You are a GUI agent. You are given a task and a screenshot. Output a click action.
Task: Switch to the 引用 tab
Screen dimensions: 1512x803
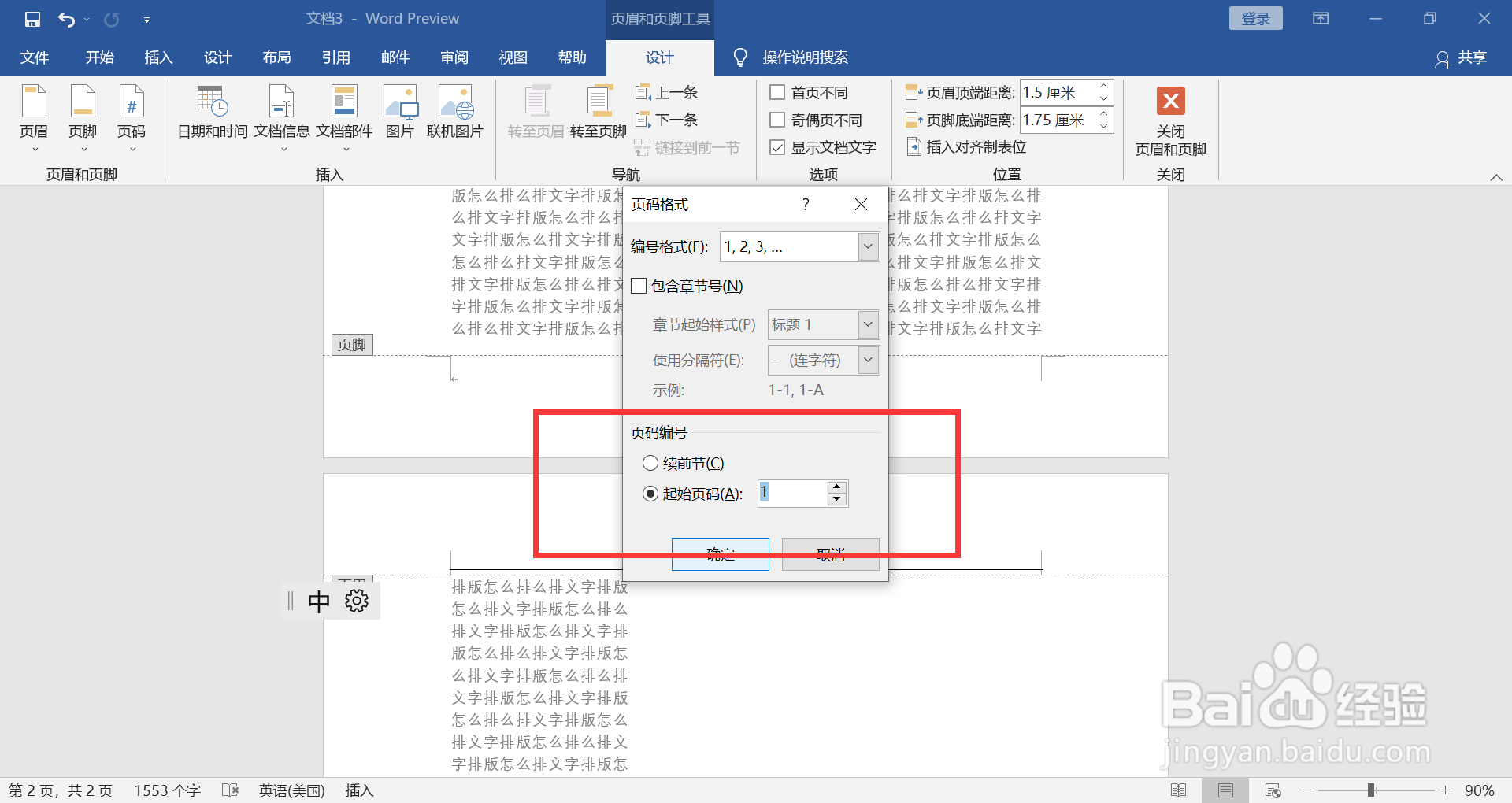(336, 57)
